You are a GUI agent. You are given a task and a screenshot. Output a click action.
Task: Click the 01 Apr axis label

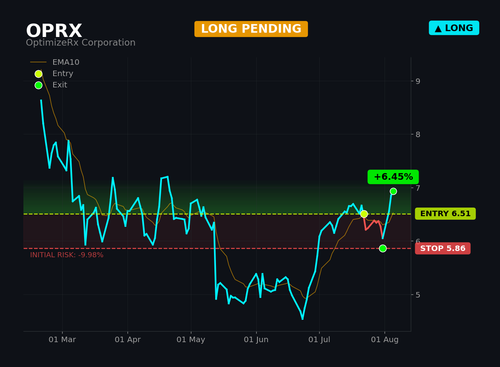[128, 340]
